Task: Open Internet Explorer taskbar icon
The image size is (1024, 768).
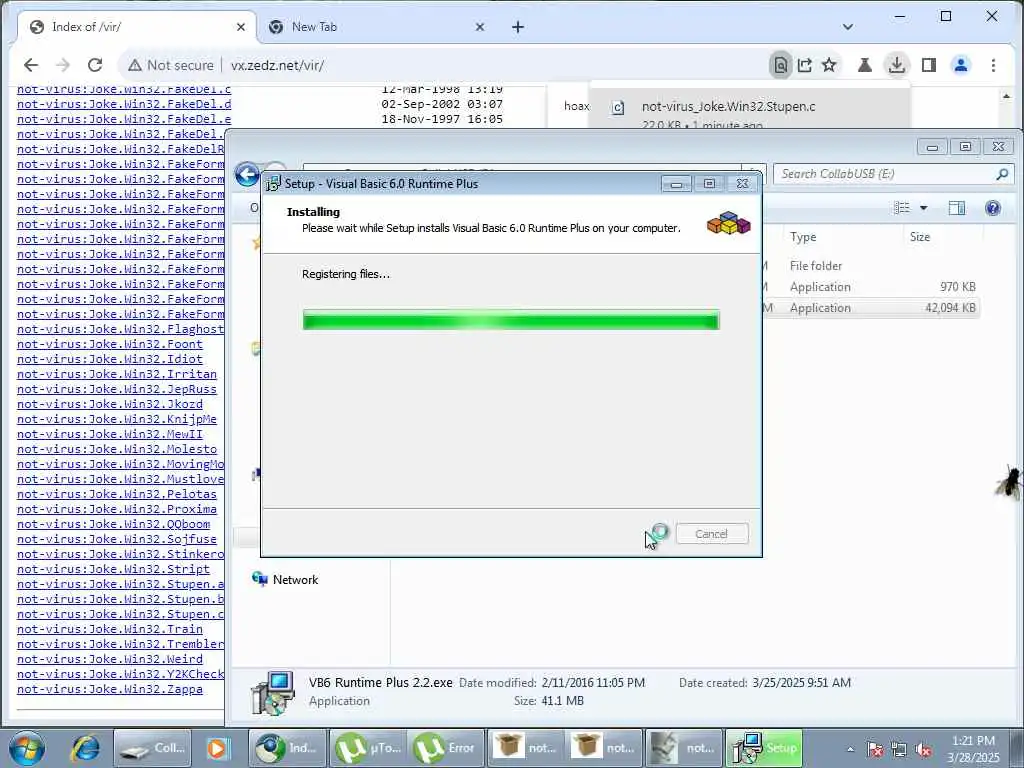Action: pyautogui.click(x=86, y=748)
